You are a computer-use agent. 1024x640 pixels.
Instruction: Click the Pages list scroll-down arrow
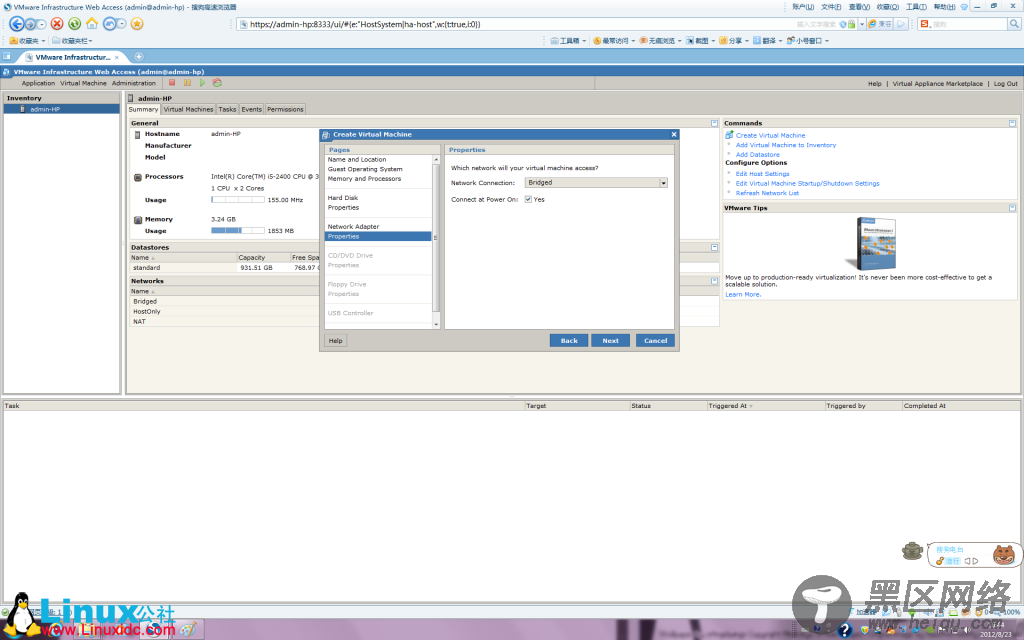click(x=436, y=324)
